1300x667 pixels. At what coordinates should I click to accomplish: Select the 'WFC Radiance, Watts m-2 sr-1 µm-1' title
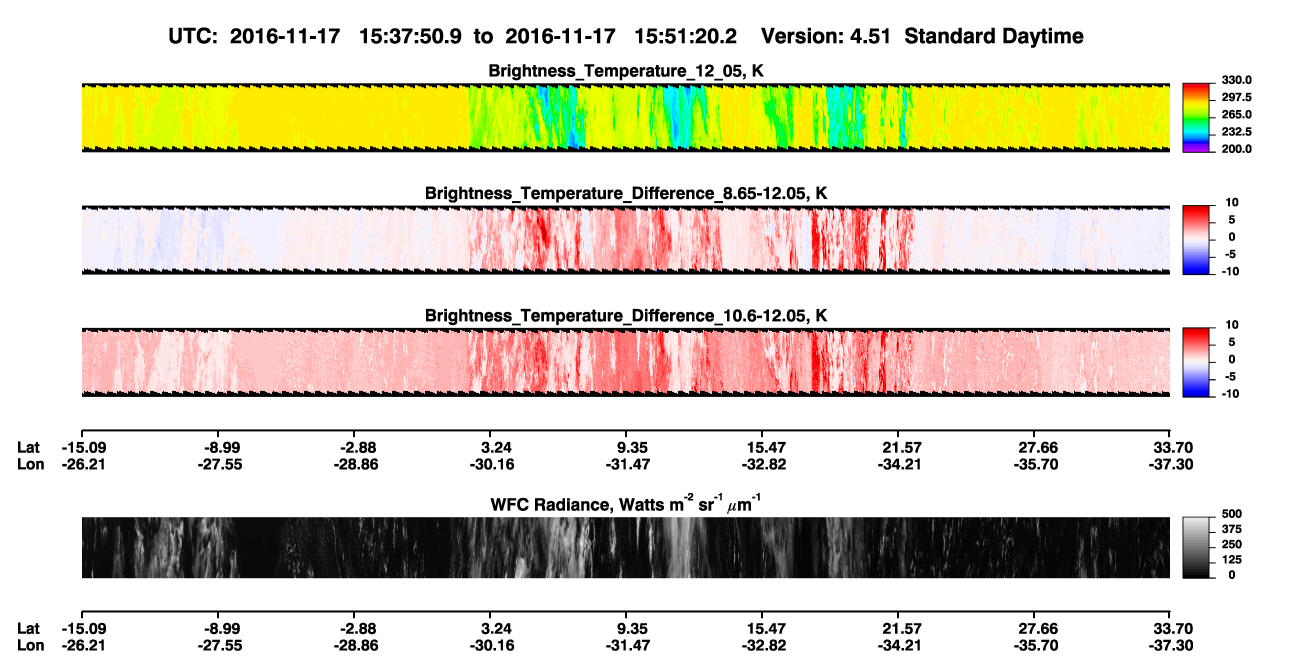tap(626, 504)
